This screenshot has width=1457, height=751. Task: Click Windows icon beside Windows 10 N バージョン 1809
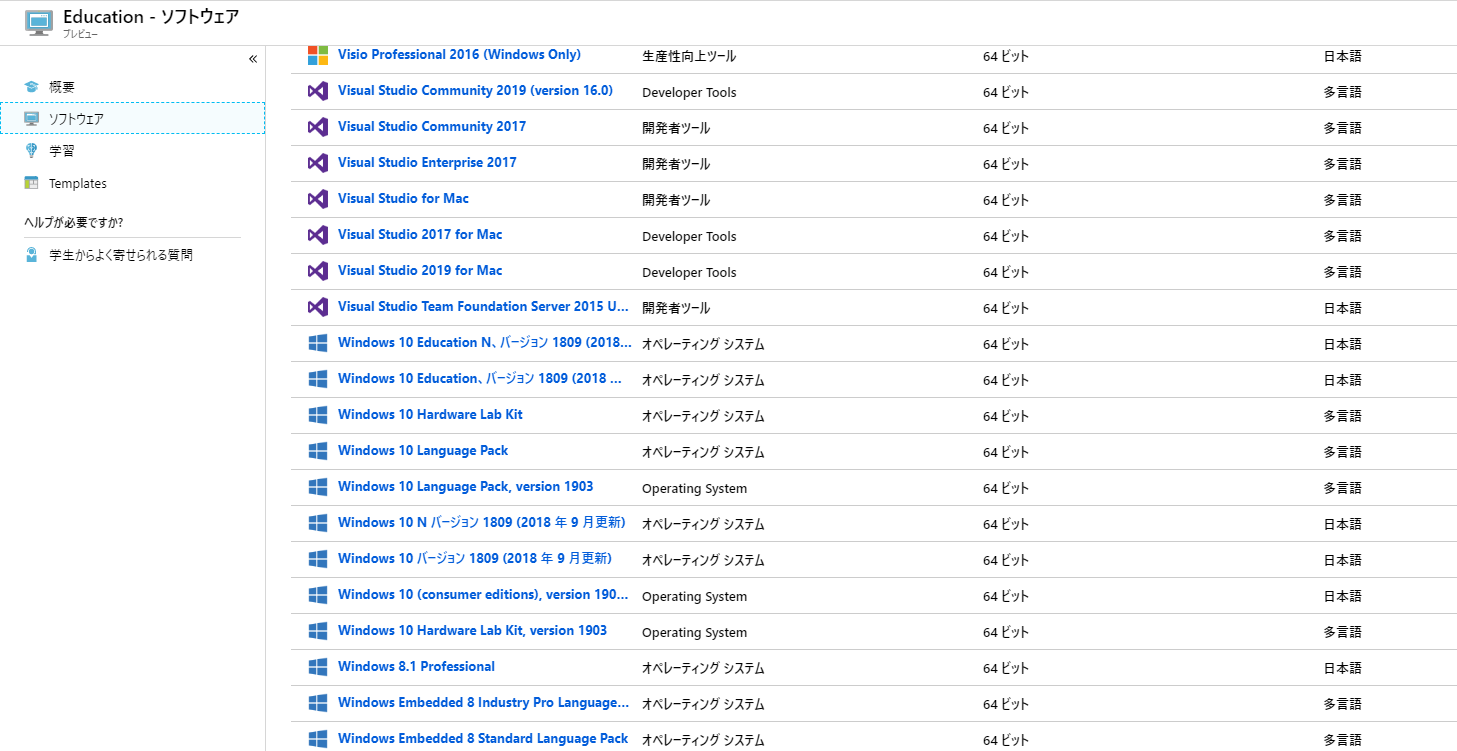tap(318, 523)
